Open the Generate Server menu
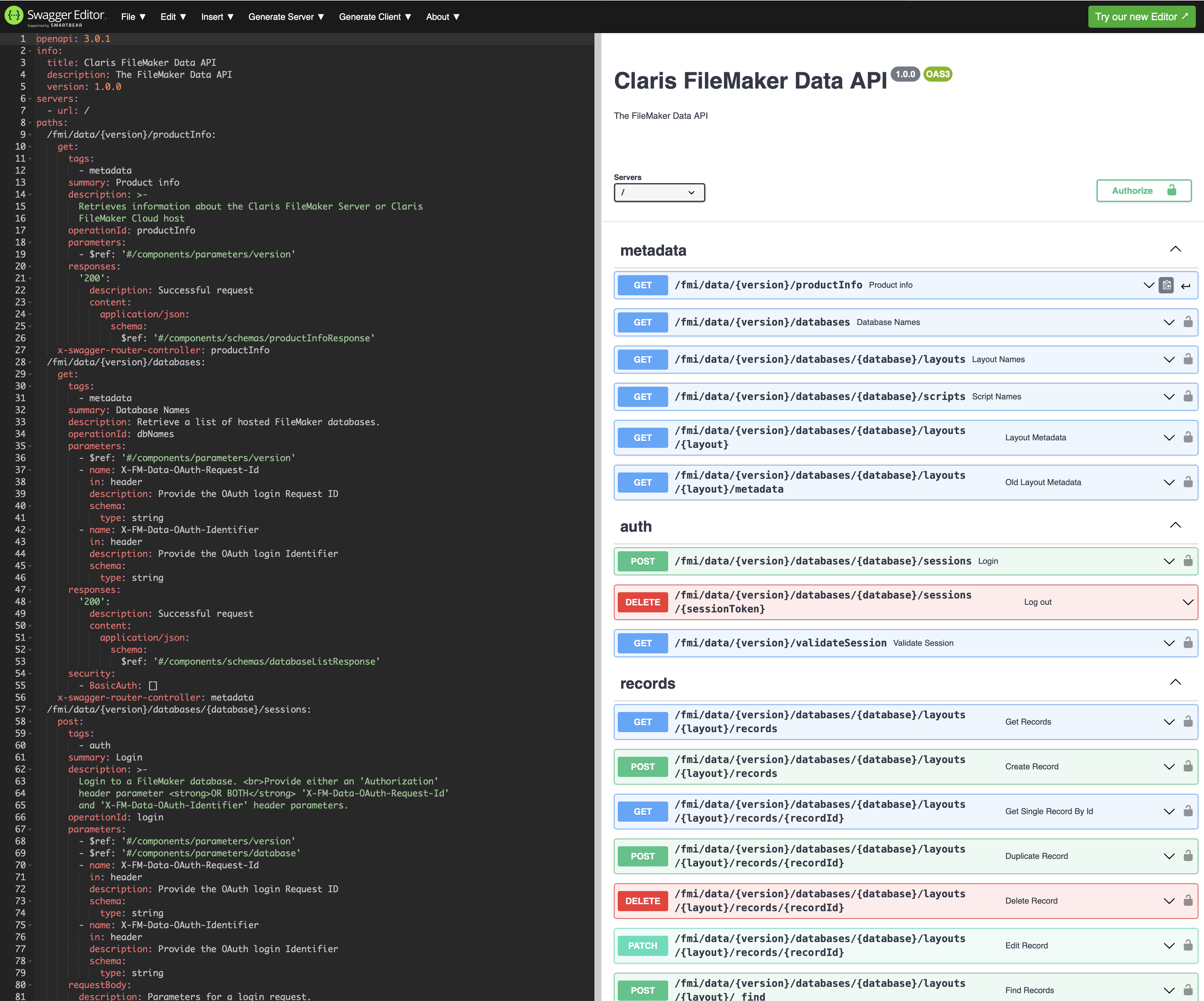The height and width of the screenshot is (1001, 1204). [286, 17]
